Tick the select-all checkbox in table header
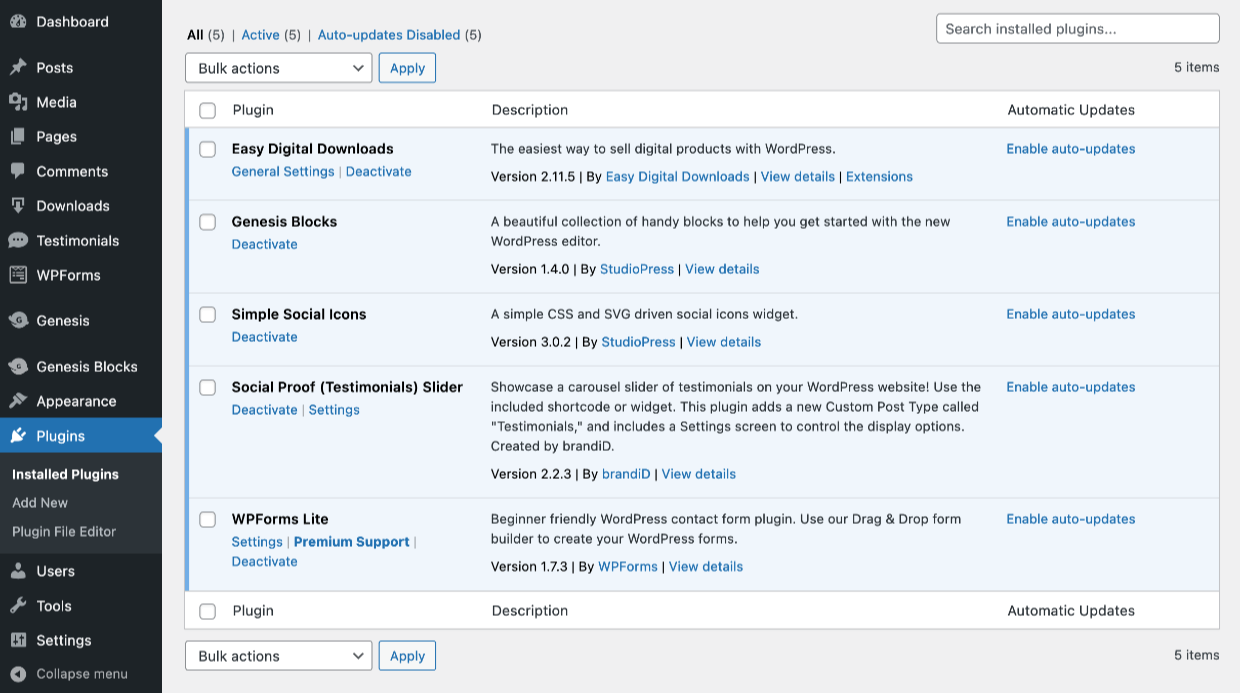 pos(207,110)
